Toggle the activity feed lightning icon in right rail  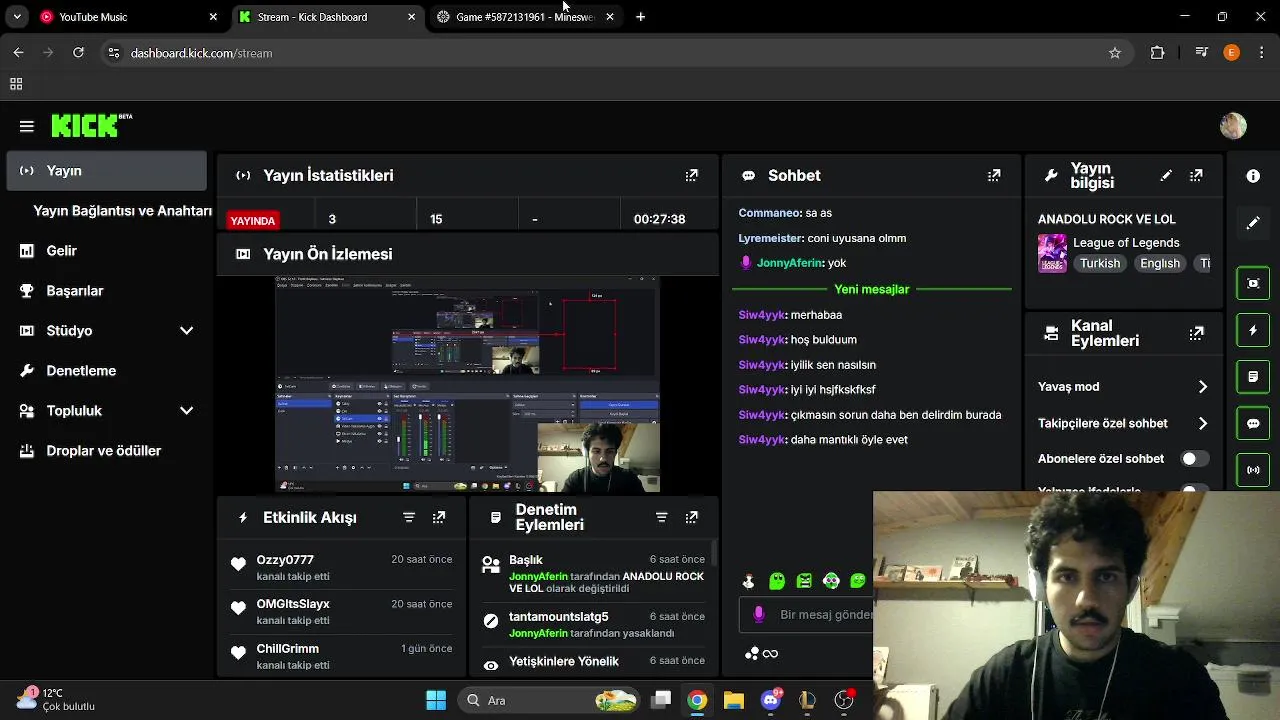[x=1253, y=330]
